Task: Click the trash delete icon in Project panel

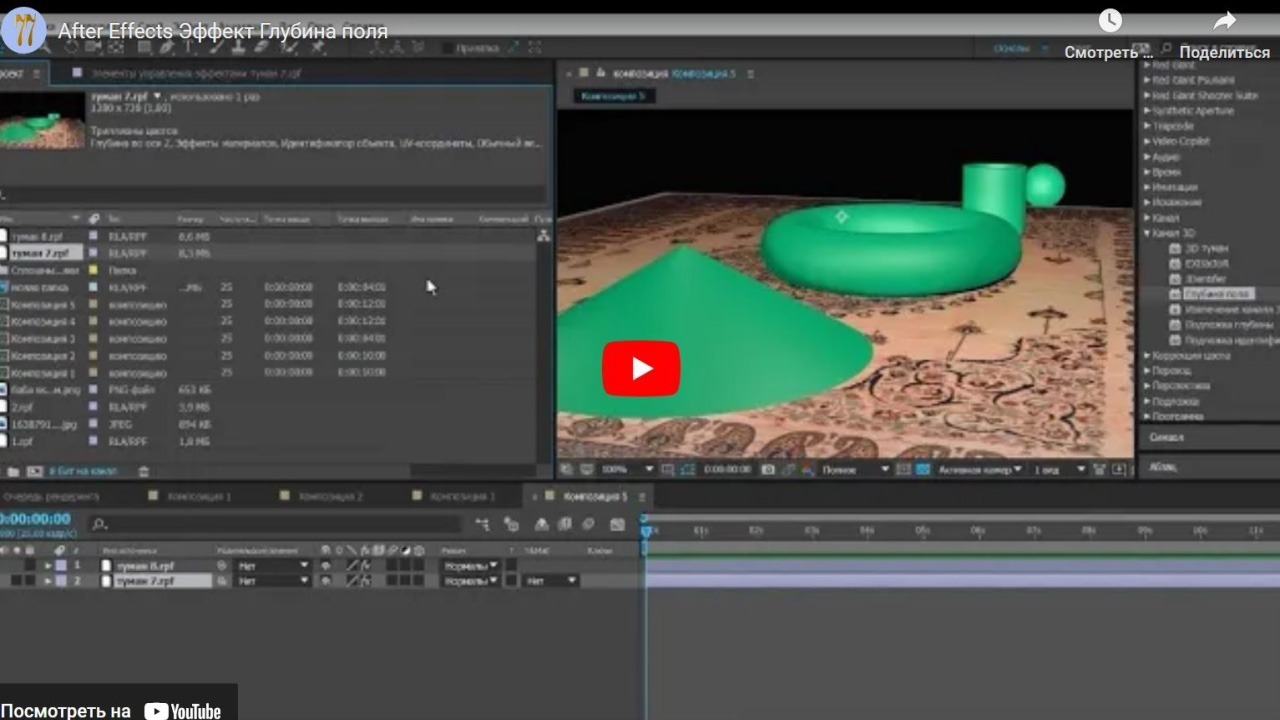Action: click(144, 471)
